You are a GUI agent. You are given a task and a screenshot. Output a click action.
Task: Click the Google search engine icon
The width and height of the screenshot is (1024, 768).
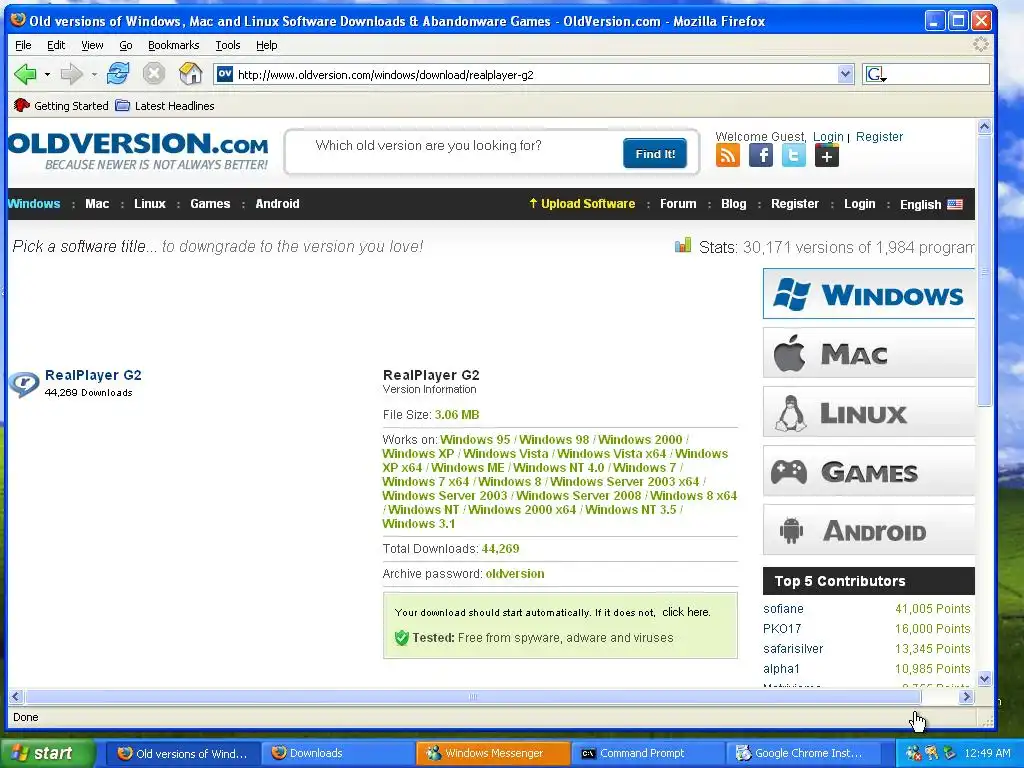pyautogui.click(x=874, y=74)
